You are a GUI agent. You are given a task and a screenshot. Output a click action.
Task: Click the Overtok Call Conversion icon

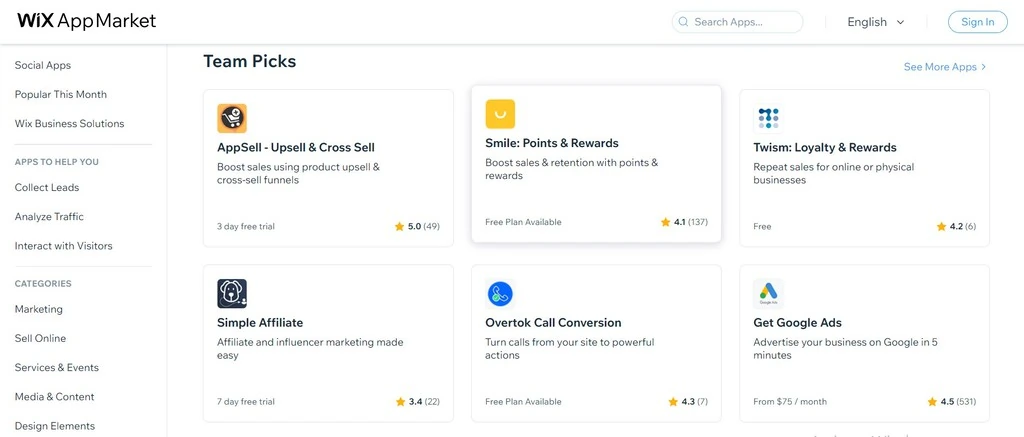click(x=500, y=294)
